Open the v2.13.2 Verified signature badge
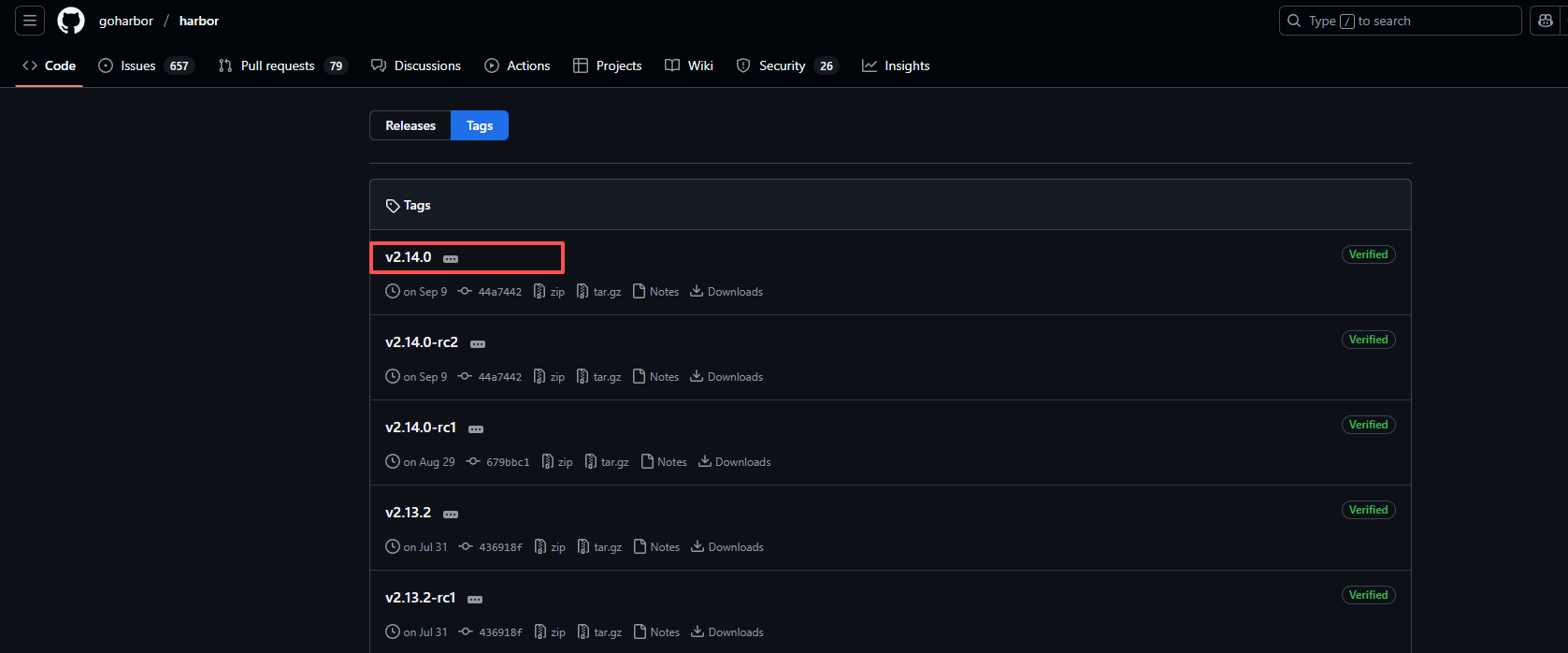1568x653 pixels. pyautogui.click(x=1368, y=510)
